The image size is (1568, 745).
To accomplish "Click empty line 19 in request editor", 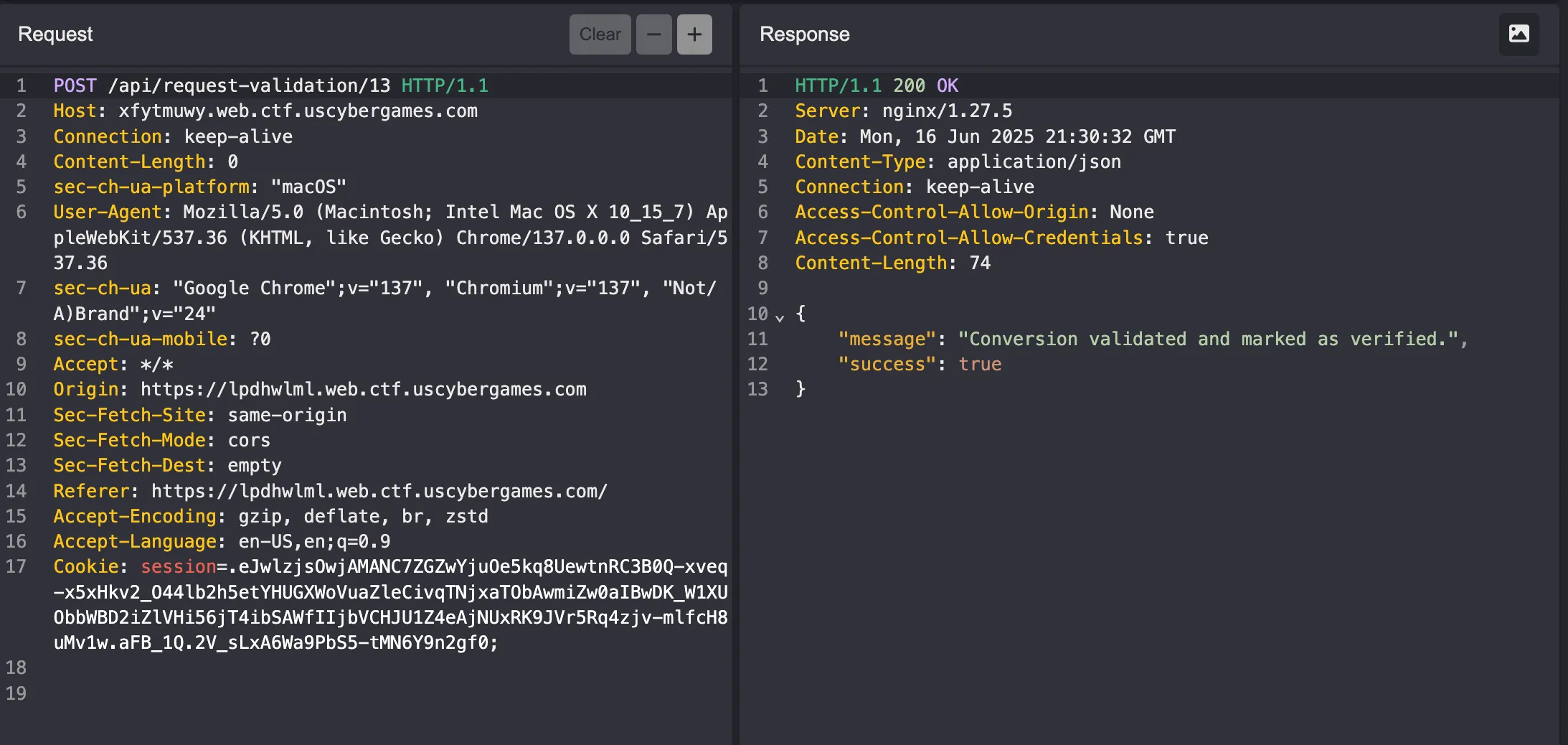I will [287, 694].
